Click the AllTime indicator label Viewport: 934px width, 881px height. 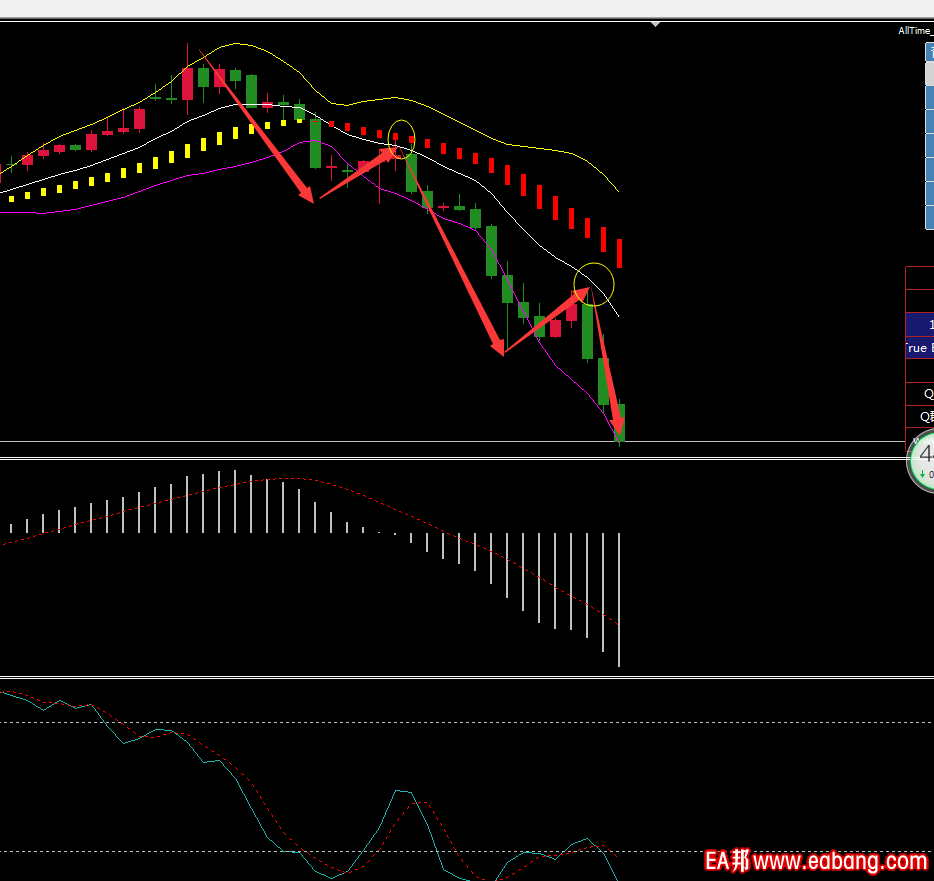coord(915,31)
